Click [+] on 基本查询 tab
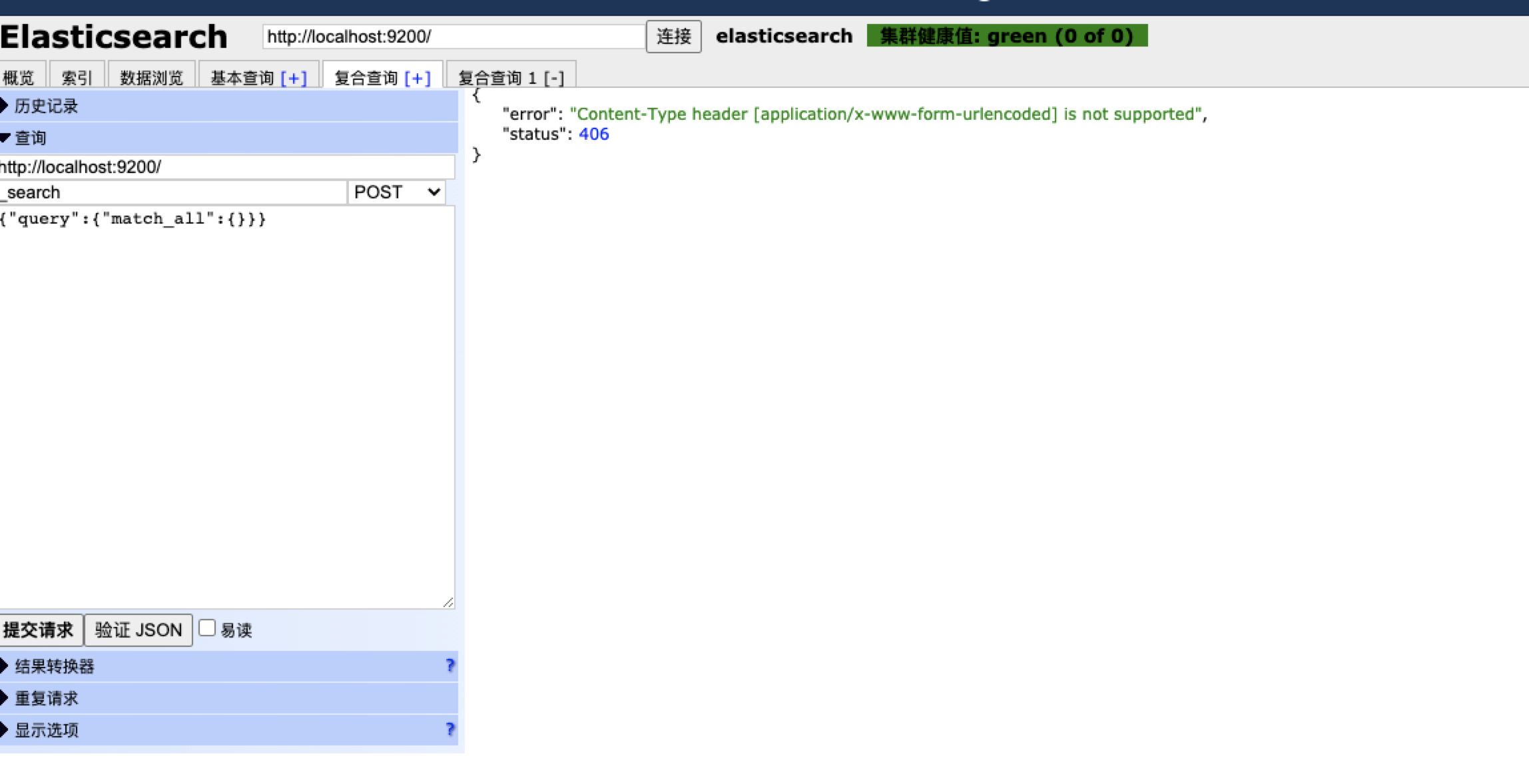 294,78
